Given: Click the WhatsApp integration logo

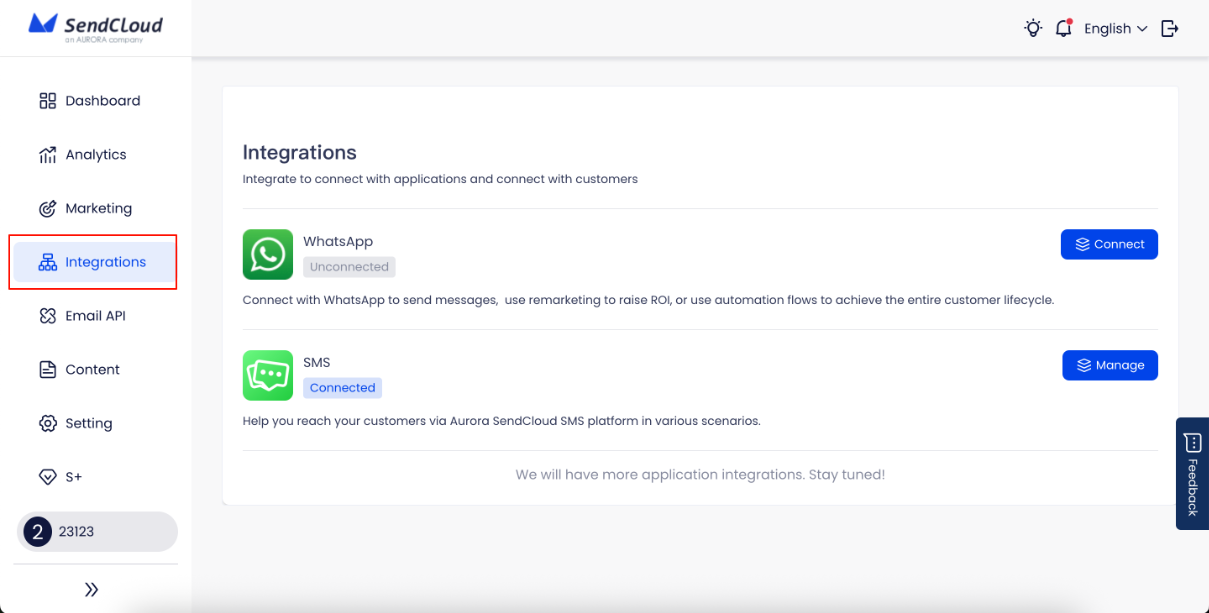Looking at the screenshot, I should (267, 254).
